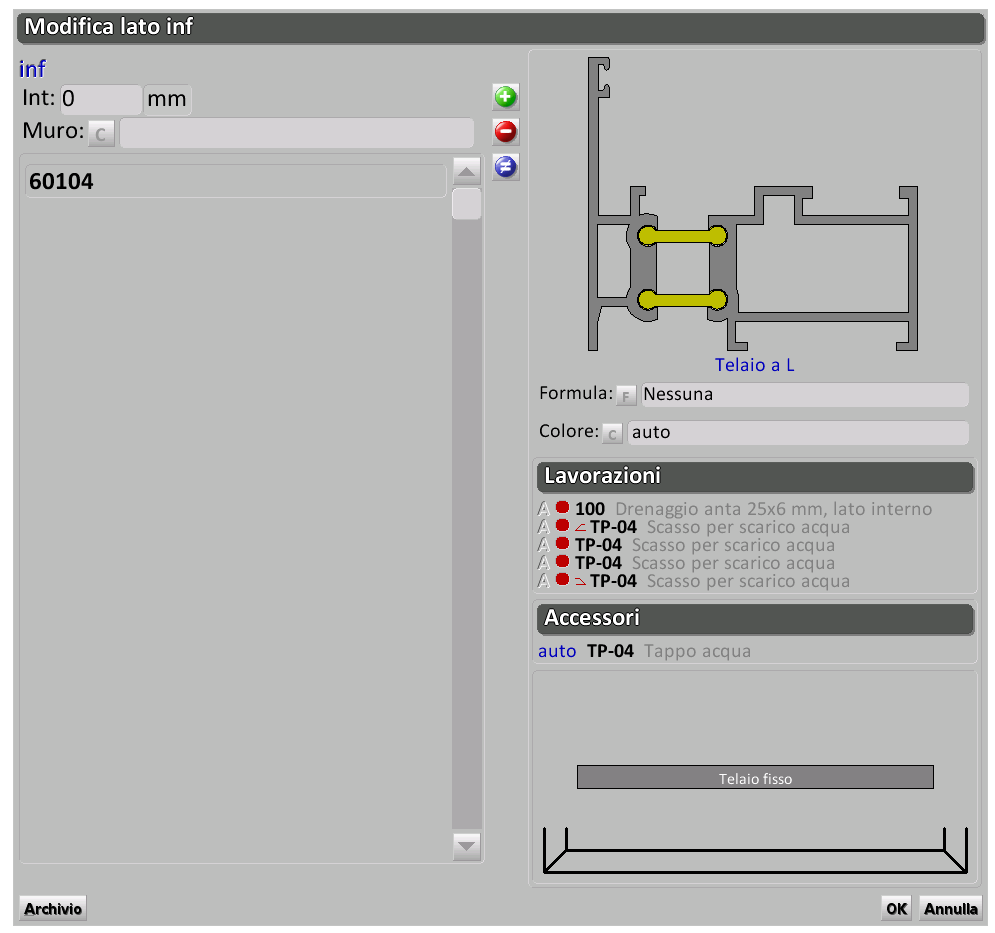Click the Telaio a L link

pos(754,366)
